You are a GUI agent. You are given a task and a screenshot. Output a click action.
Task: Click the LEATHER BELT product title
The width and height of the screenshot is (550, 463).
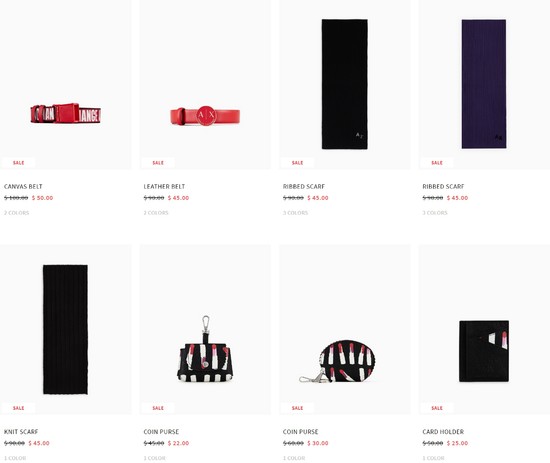[x=164, y=187]
